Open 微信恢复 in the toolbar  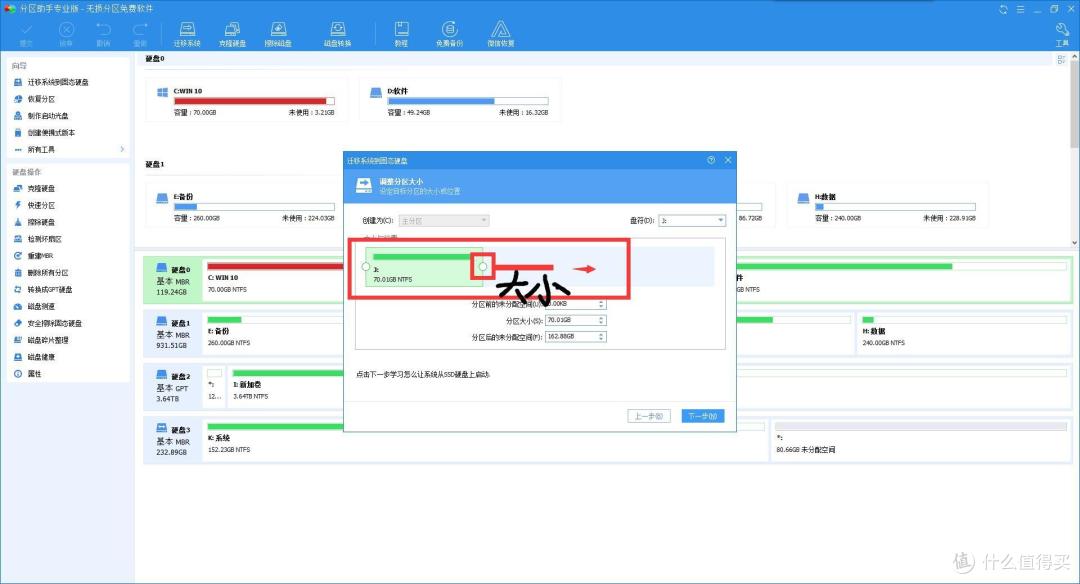pyautogui.click(x=501, y=34)
